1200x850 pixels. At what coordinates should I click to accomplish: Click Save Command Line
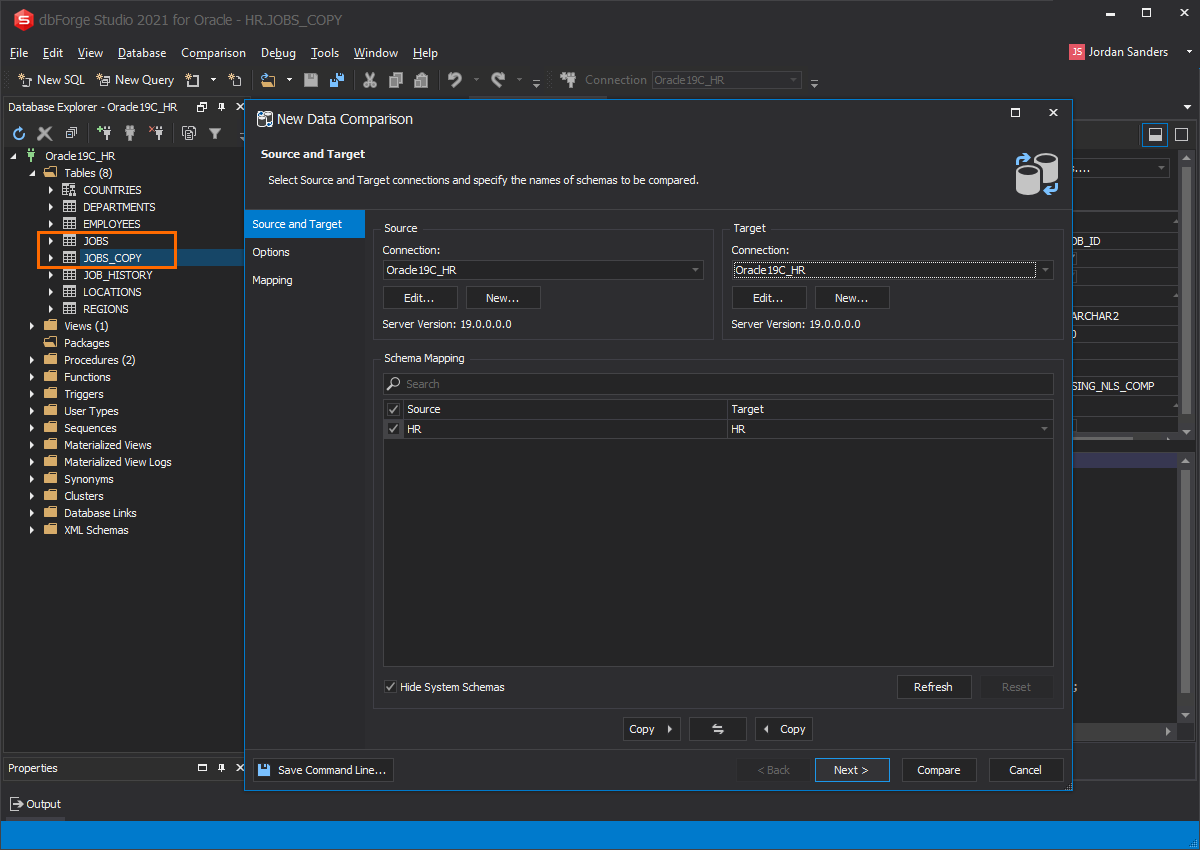[x=322, y=769]
